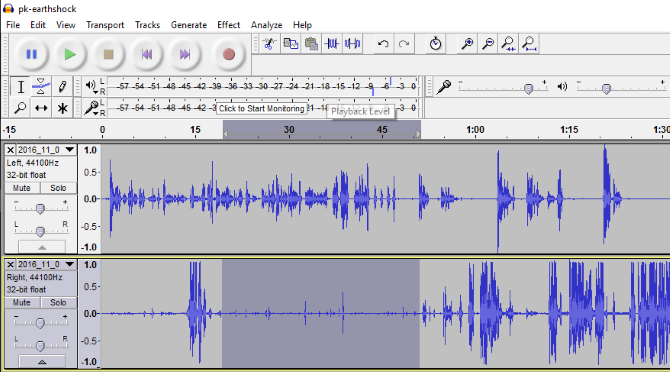This screenshot has height=372, width=670.
Task: Click the Left track gain slider
Action: (40, 208)
